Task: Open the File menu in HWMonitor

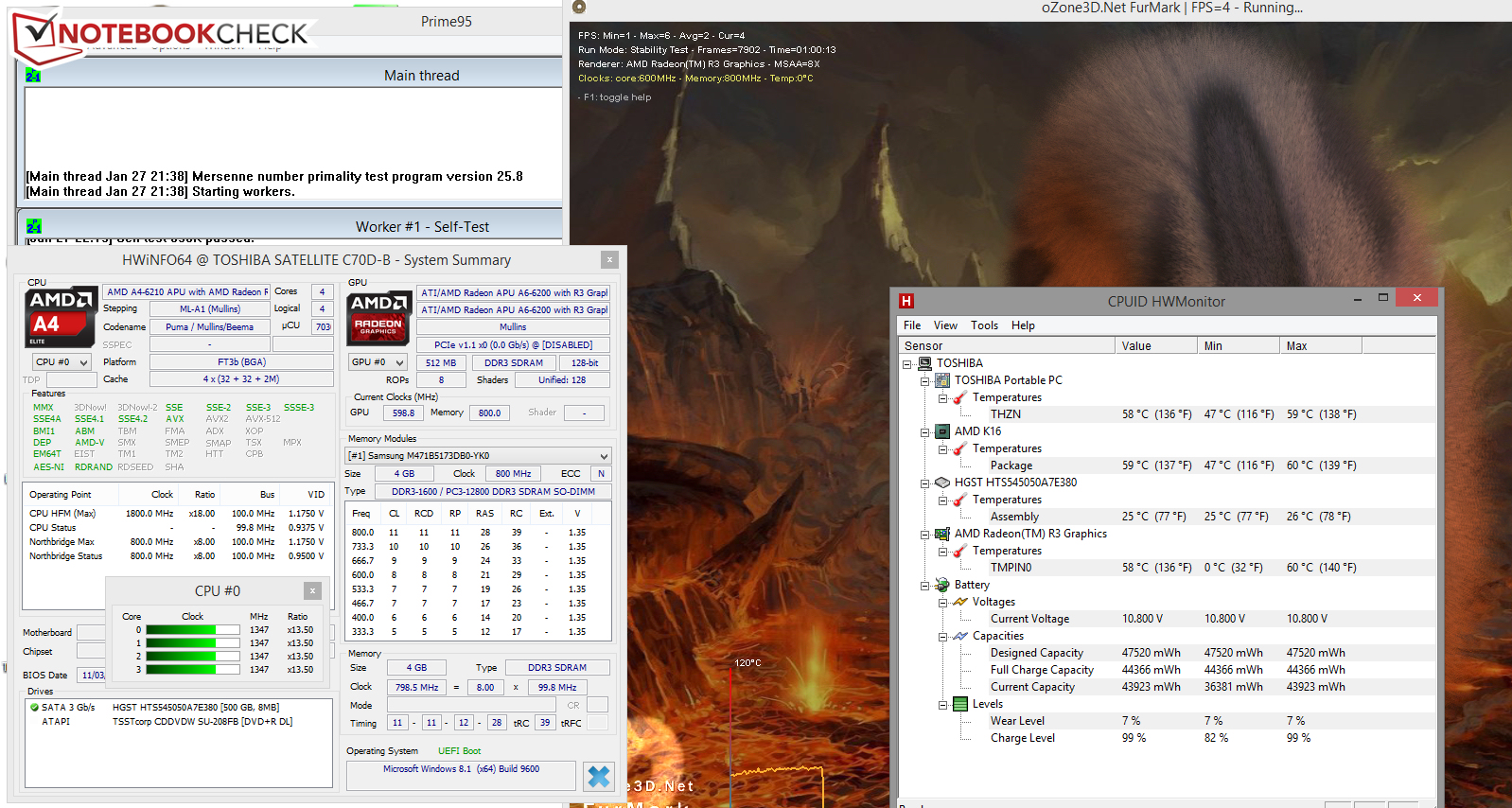Action: pyautogui.click(x=912, y=325)
